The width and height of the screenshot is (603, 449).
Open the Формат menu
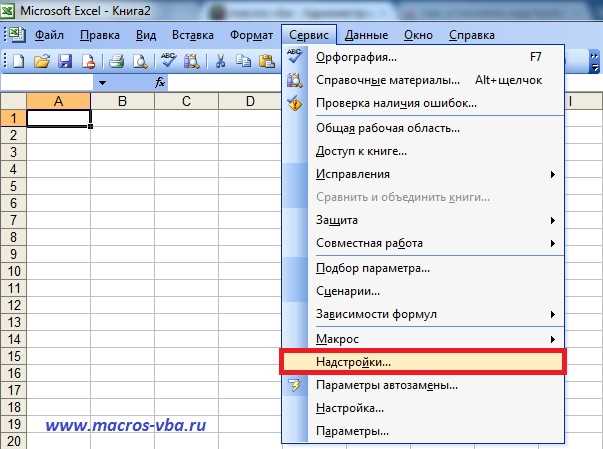click(252, 35)
